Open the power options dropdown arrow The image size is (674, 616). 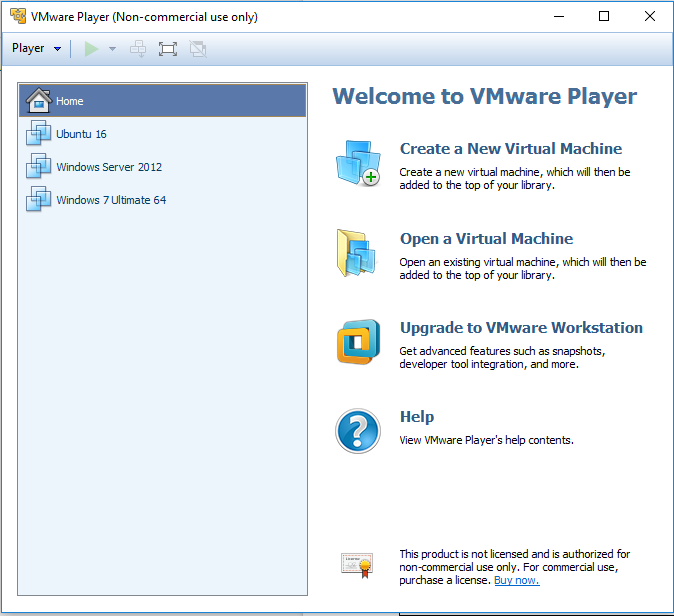pyautogui.click(x=112, y=49)
